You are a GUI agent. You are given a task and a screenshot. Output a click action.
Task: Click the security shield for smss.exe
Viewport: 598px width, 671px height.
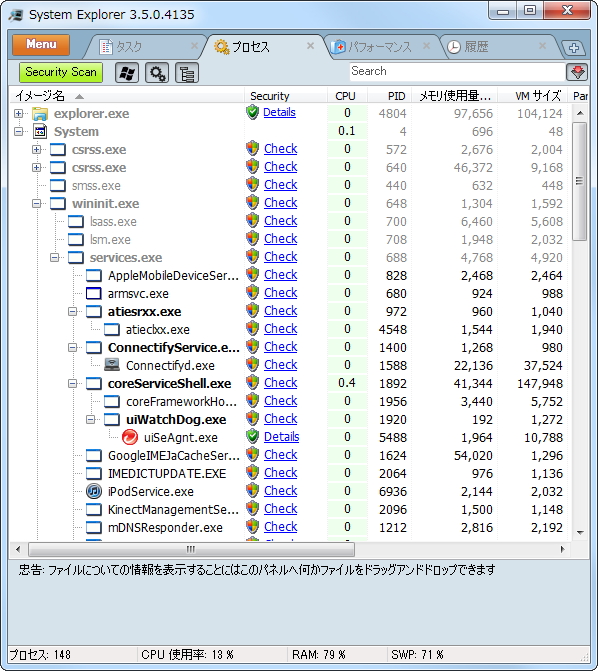coord(253,184)
